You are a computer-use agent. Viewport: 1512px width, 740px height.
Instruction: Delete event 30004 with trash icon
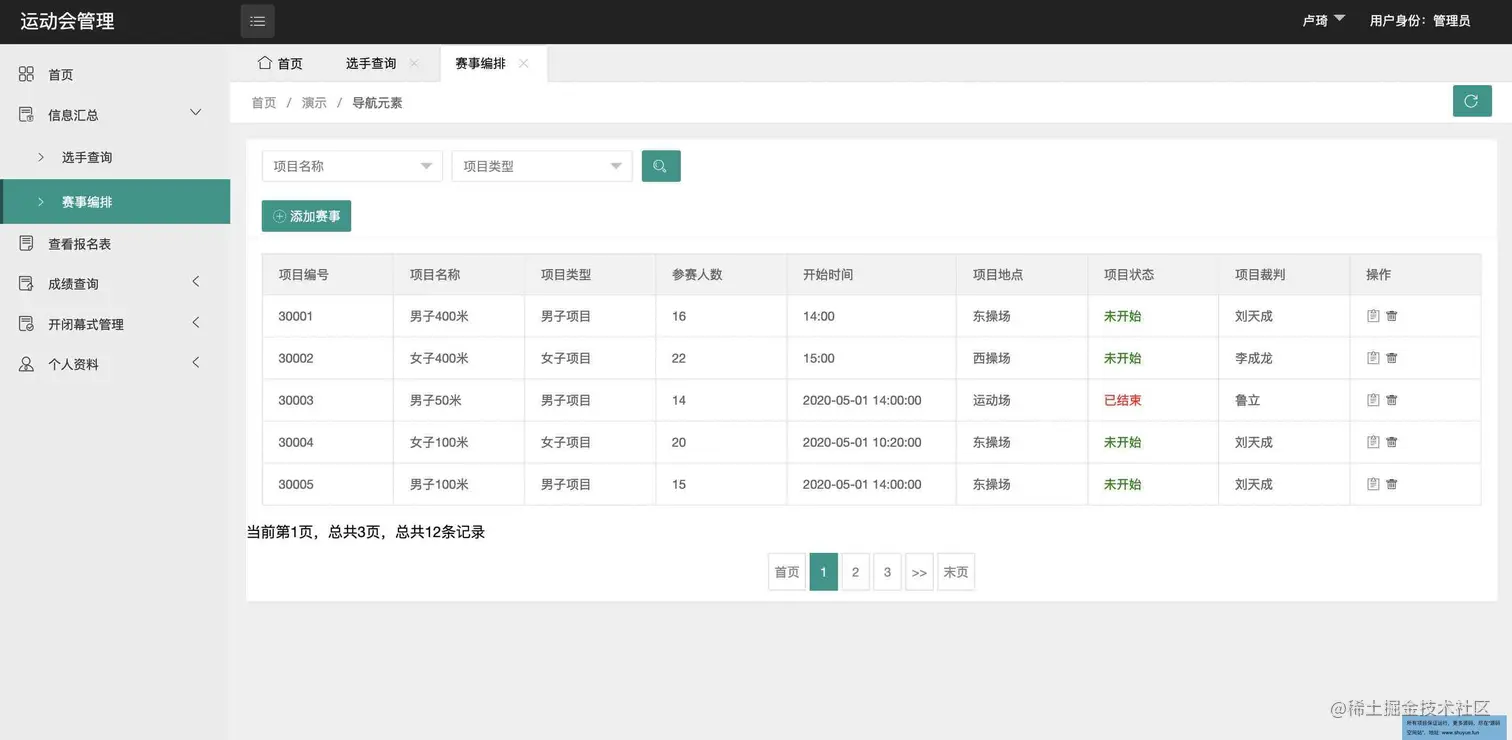pyautogui.click(x=1392, y=442)
